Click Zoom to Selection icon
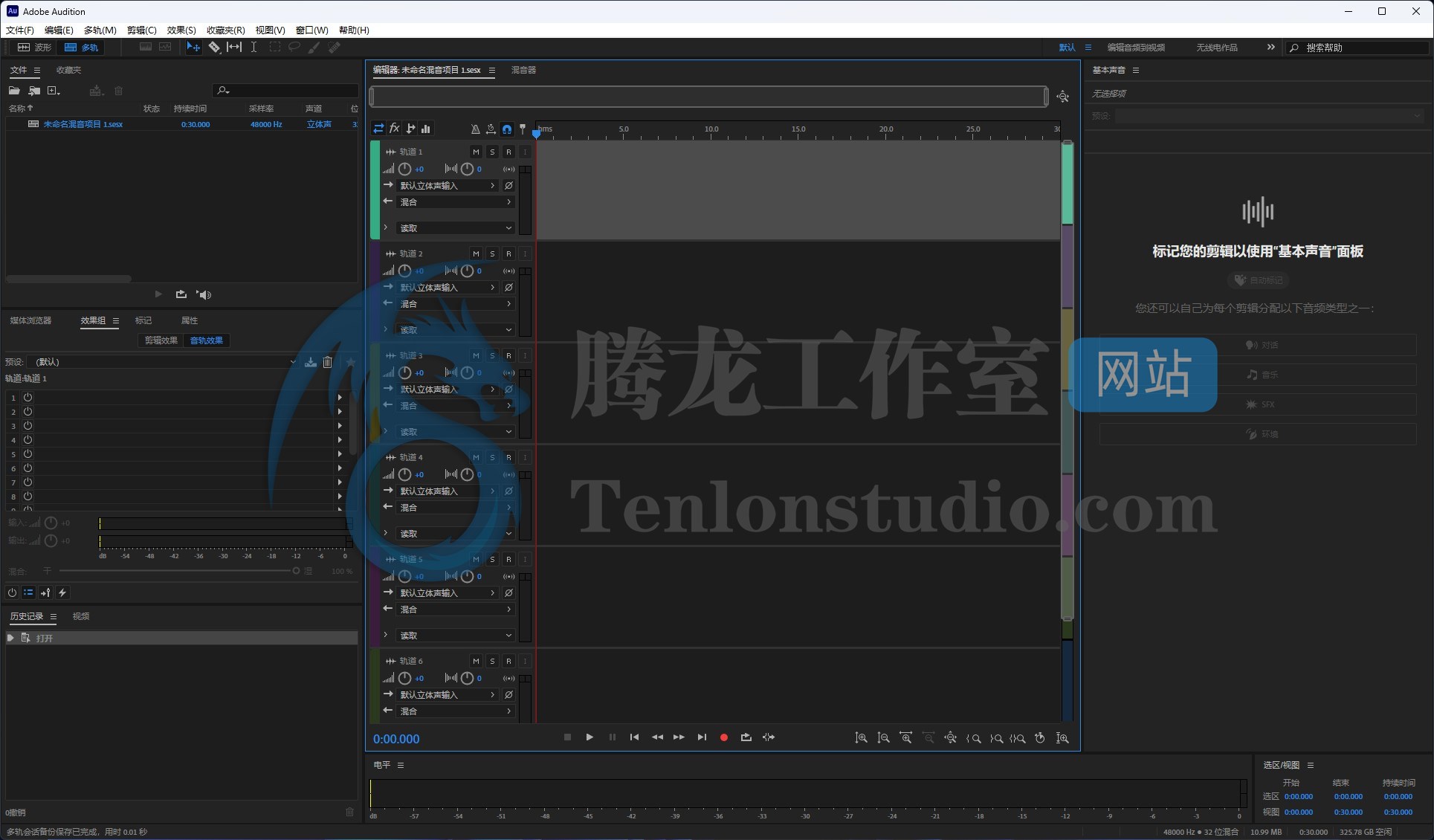The image size is (1434, 840). tap(1017, 738)
